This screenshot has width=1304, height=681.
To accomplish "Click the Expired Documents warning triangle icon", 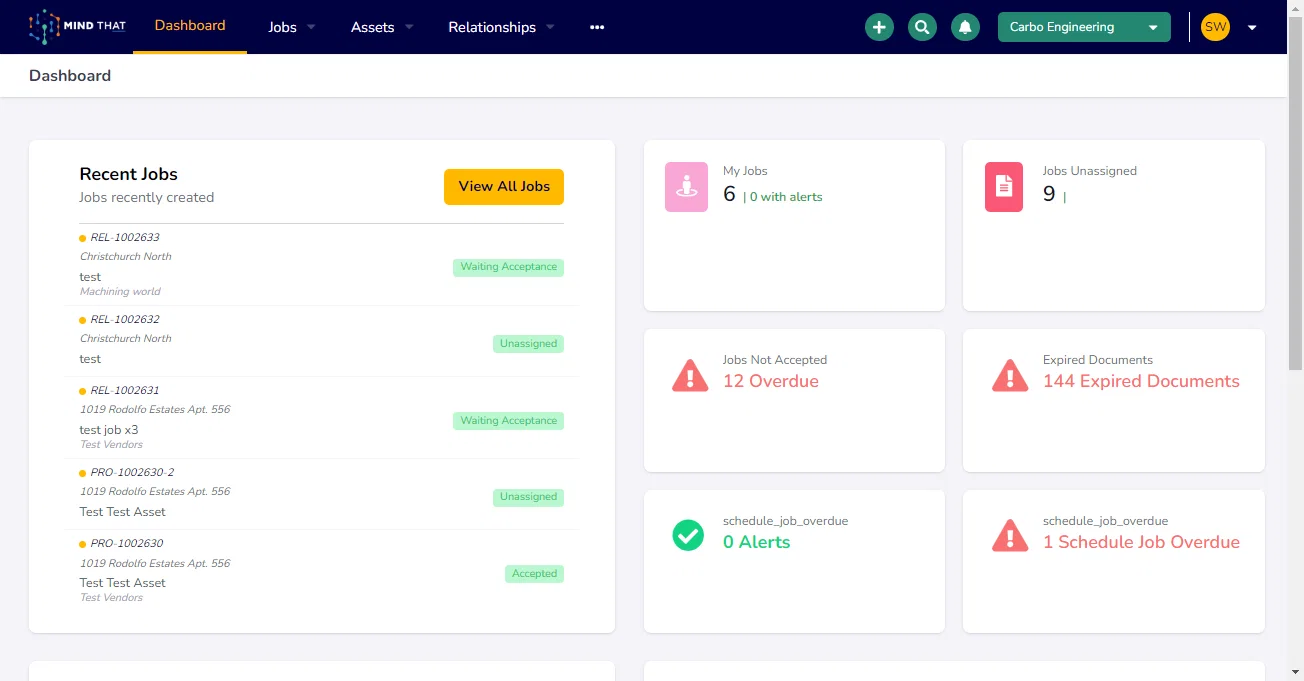I will click(x=1010, y=375).
